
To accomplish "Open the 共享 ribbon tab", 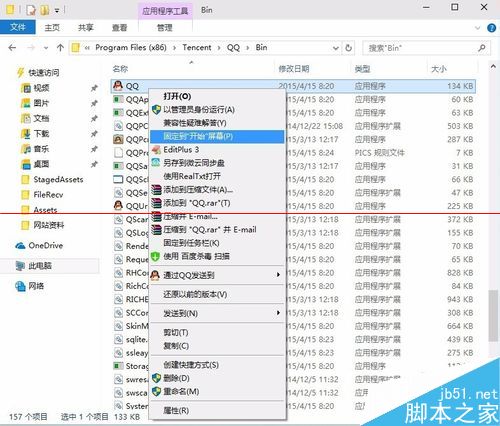I will [x=86, y=28].
